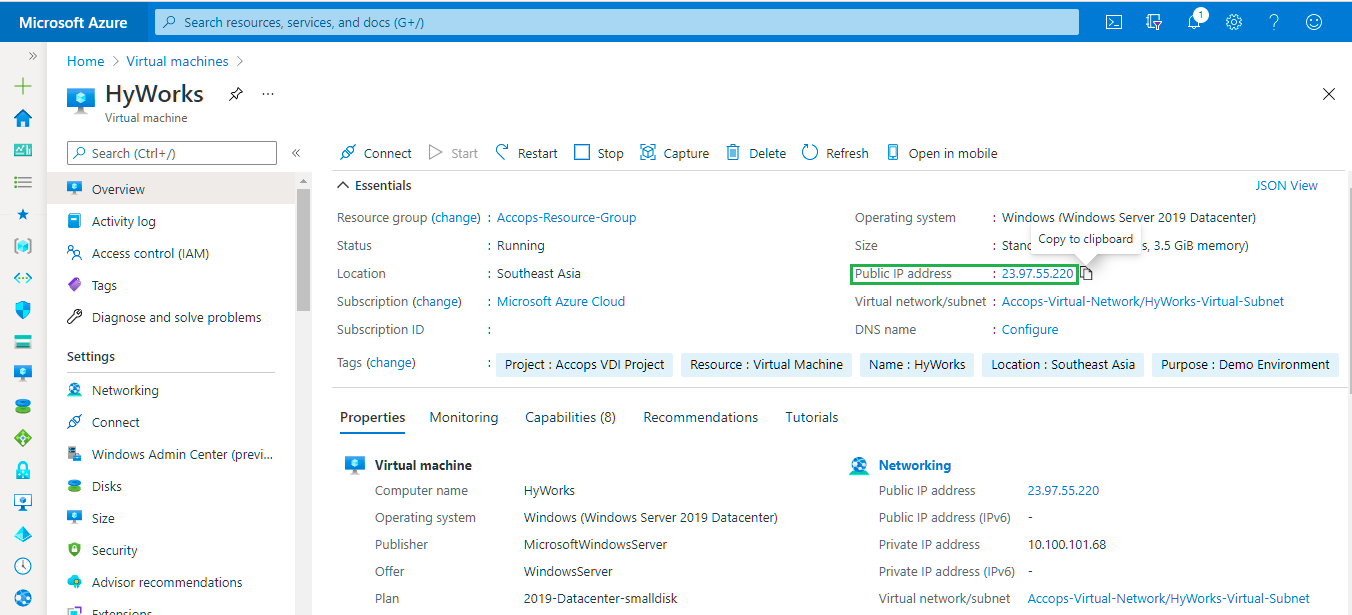Switch to the Capabilities (8) tab

(x=570, y=417)
